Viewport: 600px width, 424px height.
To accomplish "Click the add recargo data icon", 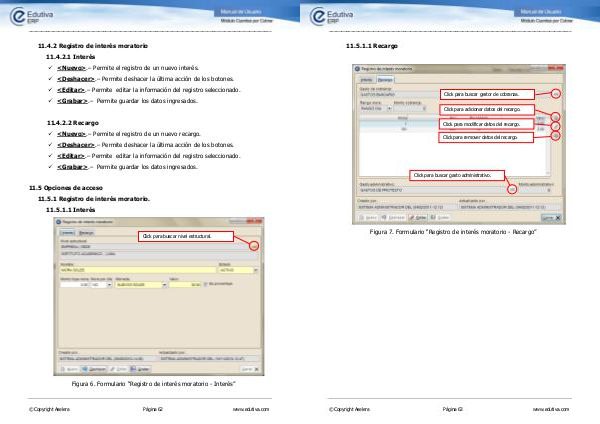I will pyautogui.click(x=556, y=115).
